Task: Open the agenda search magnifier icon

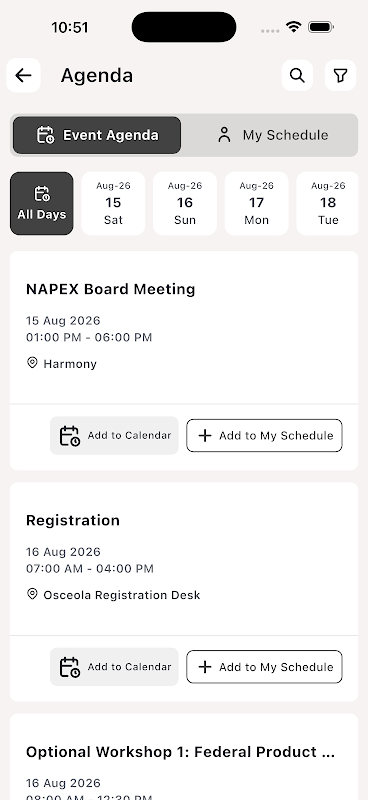Action: pyautogui.click(x=297, y=76)
